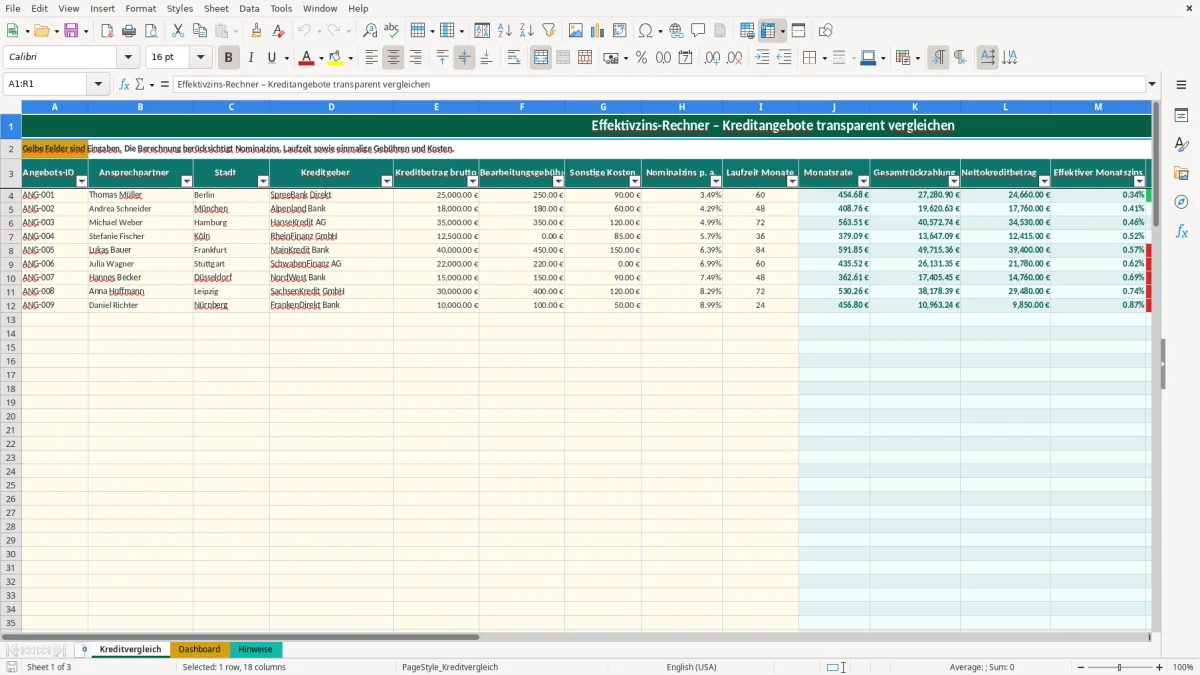Open sidebar Gallery panel

click(x=1181, y=173)
